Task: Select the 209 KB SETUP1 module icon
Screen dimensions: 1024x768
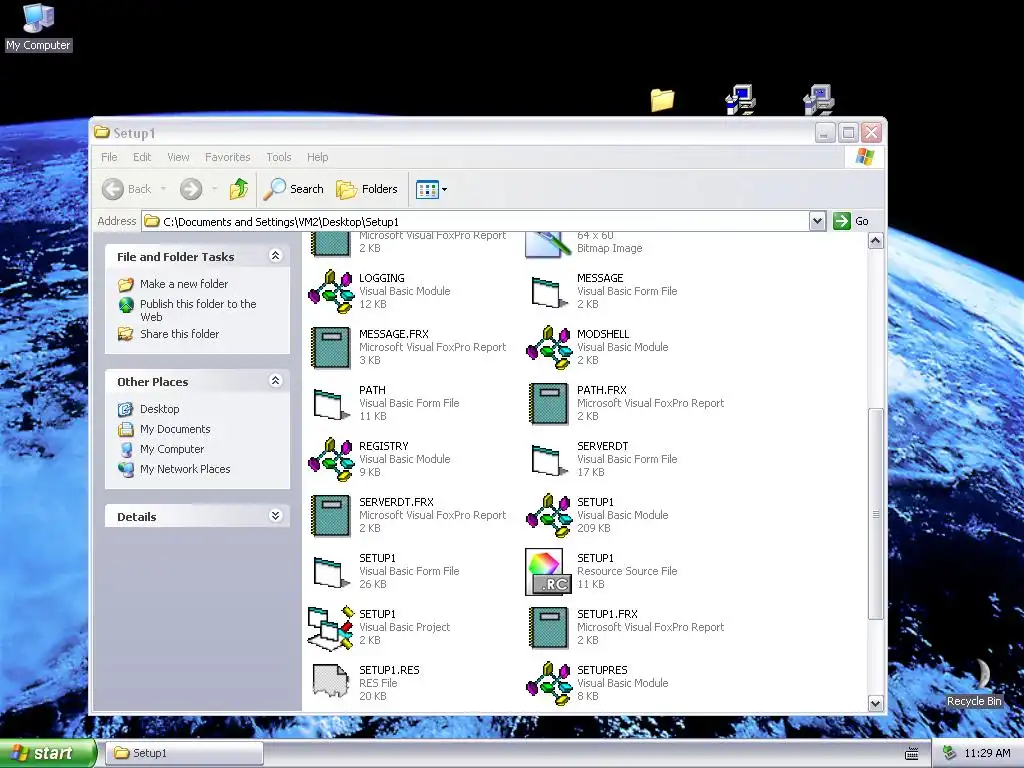Action: [549, 516]
